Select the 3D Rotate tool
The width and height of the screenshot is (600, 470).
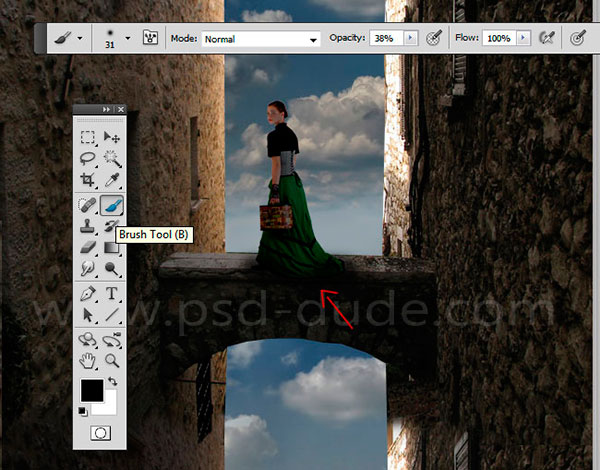pyautogui.click(x=88, y=340)
